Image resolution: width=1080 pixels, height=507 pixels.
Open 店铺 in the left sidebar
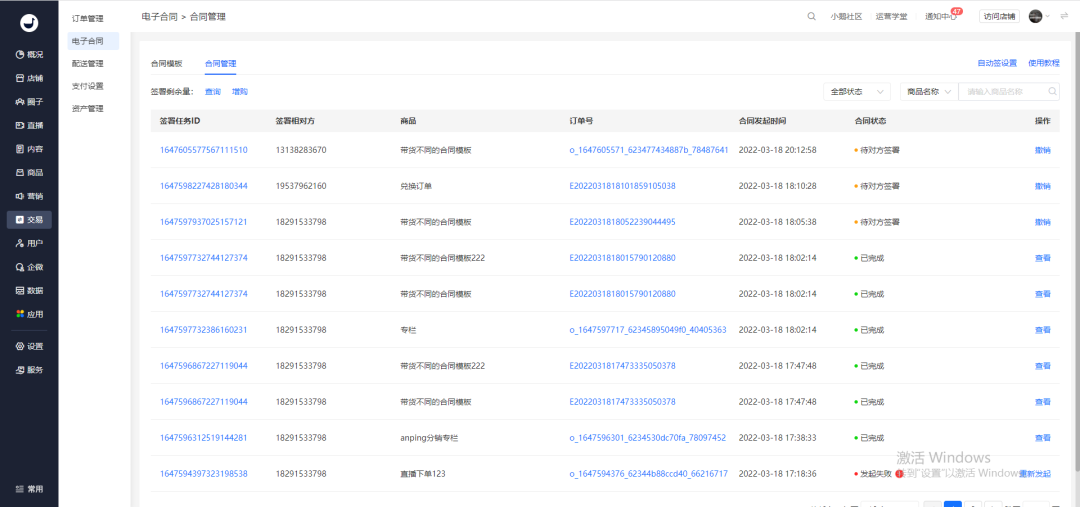(x=29, y=78)
